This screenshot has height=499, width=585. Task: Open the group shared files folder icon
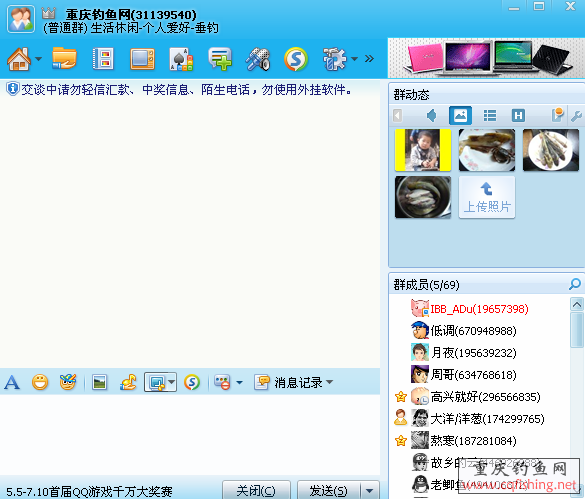point(64,59)
